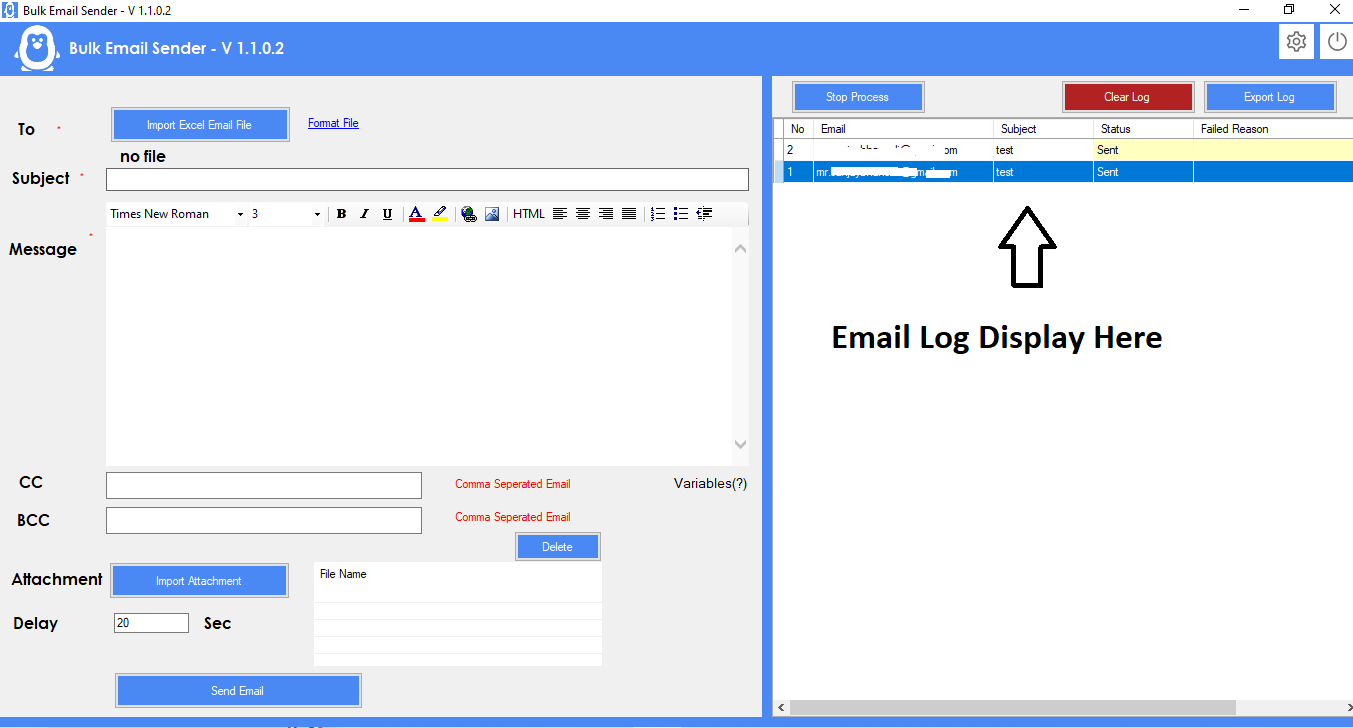
Task: Insert a hyperlink using the globe icon
Action: (469, 213)
